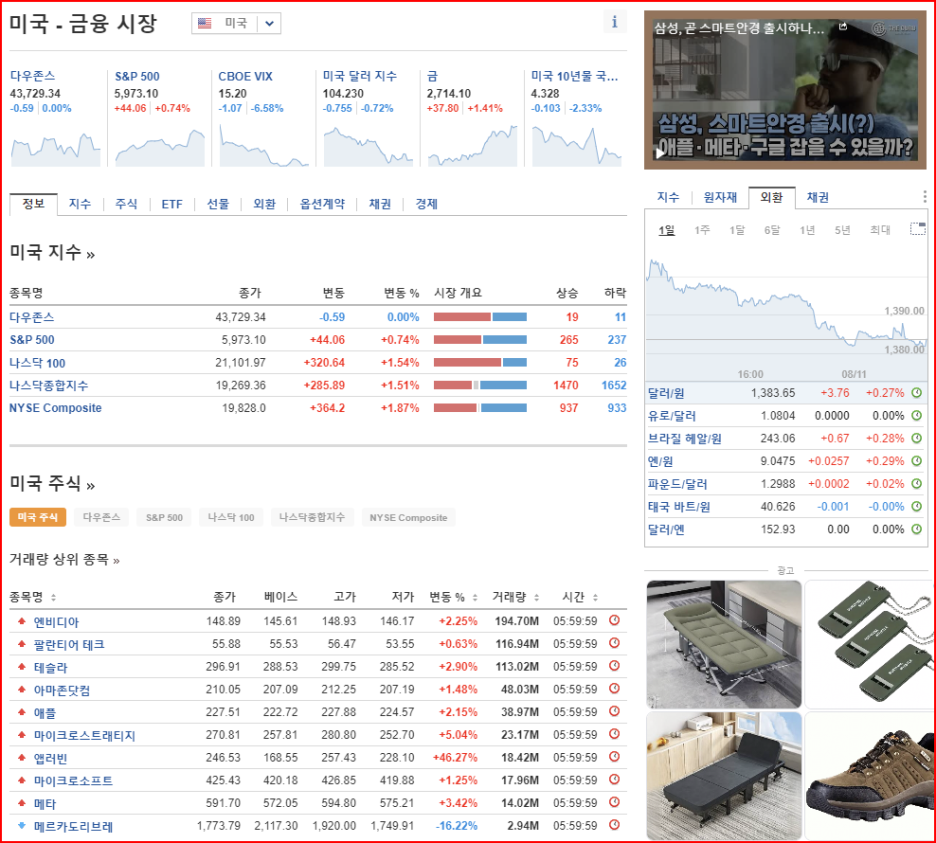Open the 엔비디아 stock link

coord(56,622)
